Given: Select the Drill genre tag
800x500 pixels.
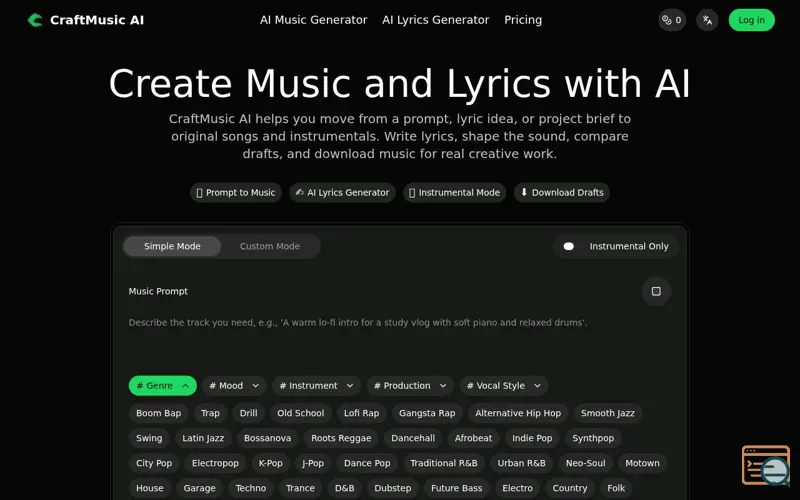Looking at the screenshot, I should (248, 413).
